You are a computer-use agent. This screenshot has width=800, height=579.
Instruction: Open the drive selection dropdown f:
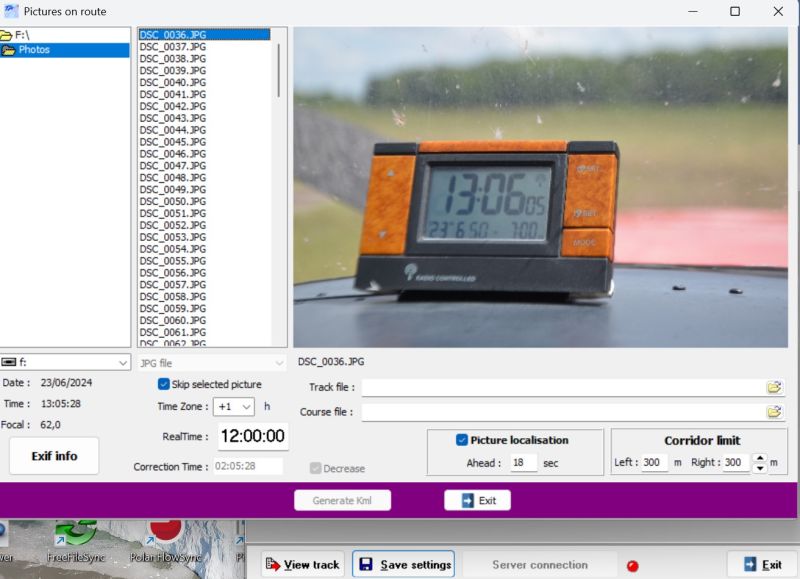pyautogui.click(x=66, y=363)
